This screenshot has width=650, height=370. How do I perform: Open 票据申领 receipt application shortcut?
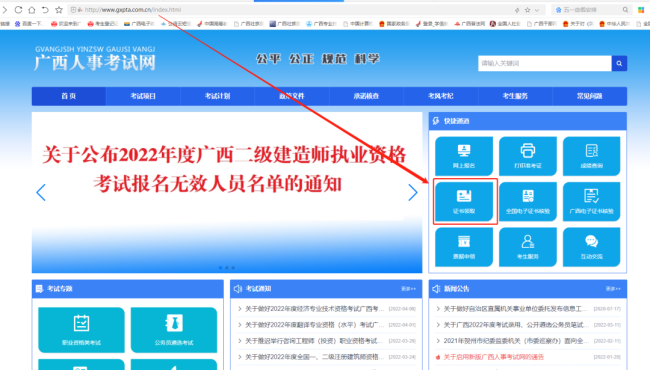pyautogui.click(x=464, y=247)
